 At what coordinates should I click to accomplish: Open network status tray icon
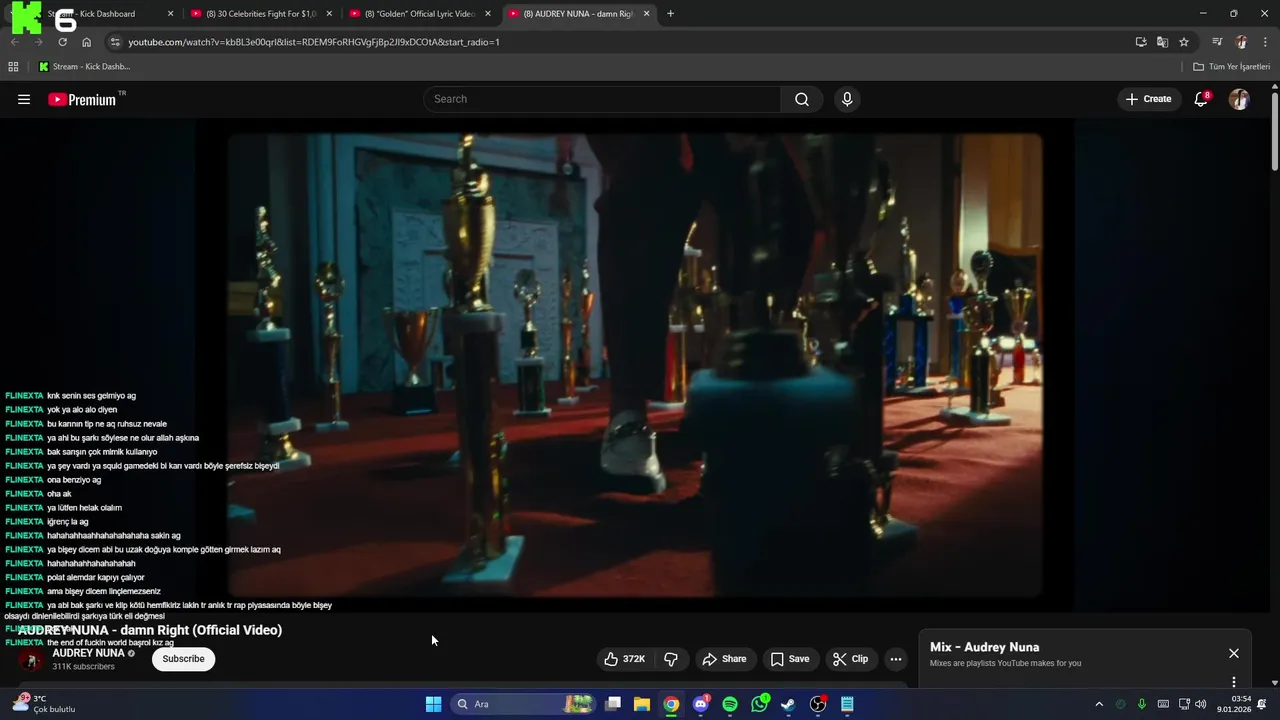point(1183,704)
